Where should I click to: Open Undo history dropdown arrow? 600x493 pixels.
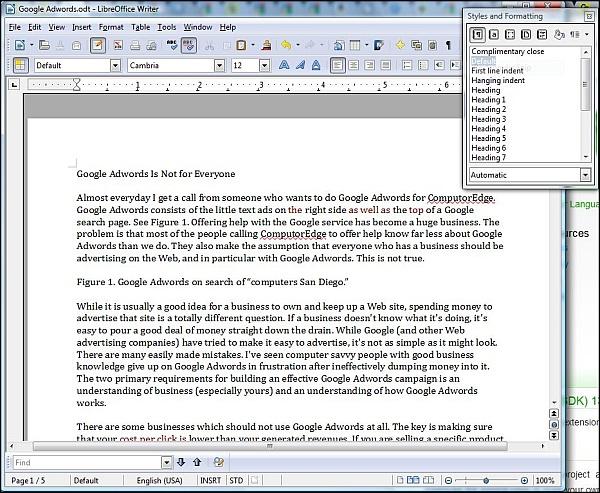298,45
